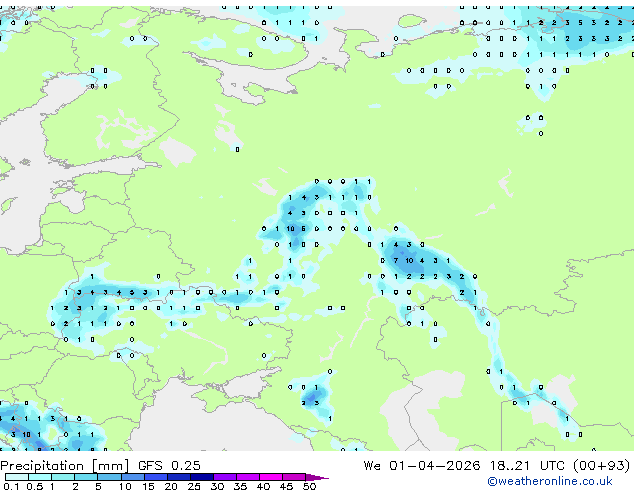The height and width of the screenshot is (490, 634).
Task: Click the 'We 01-04-2026' date text
Action: point(422,466)
